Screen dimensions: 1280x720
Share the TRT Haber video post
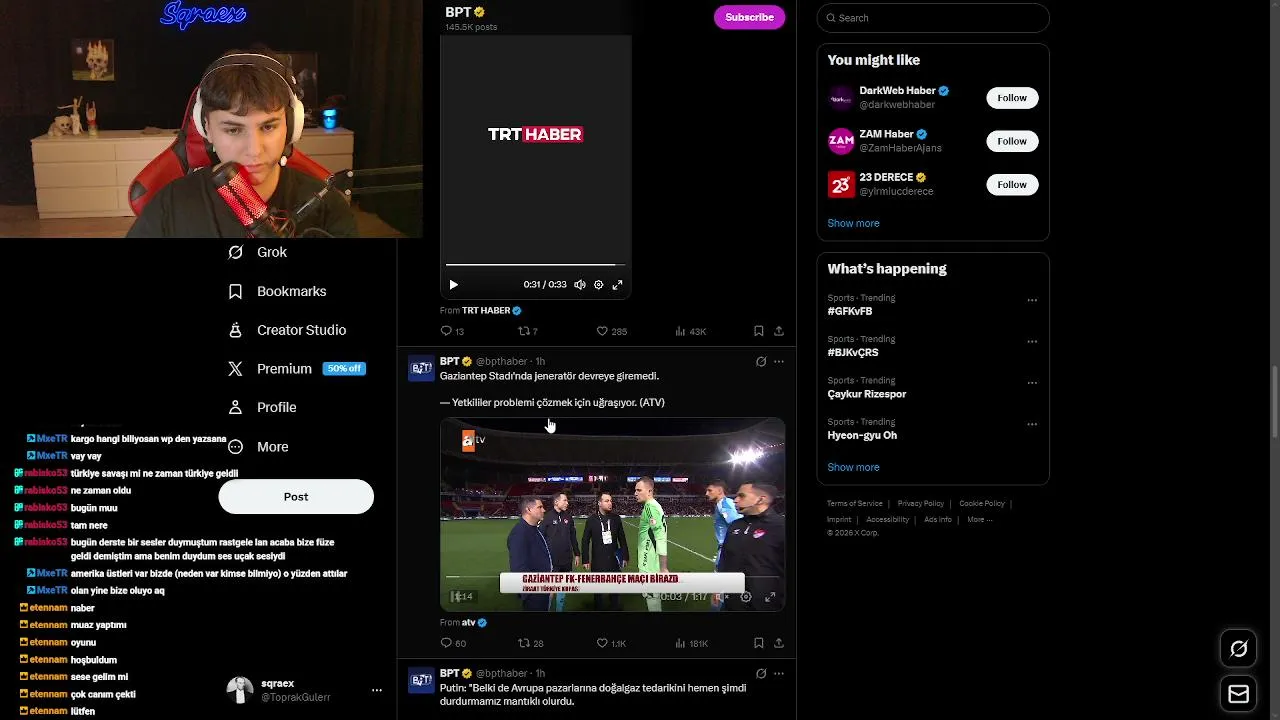pyautogui.click(x=779, y=331)
